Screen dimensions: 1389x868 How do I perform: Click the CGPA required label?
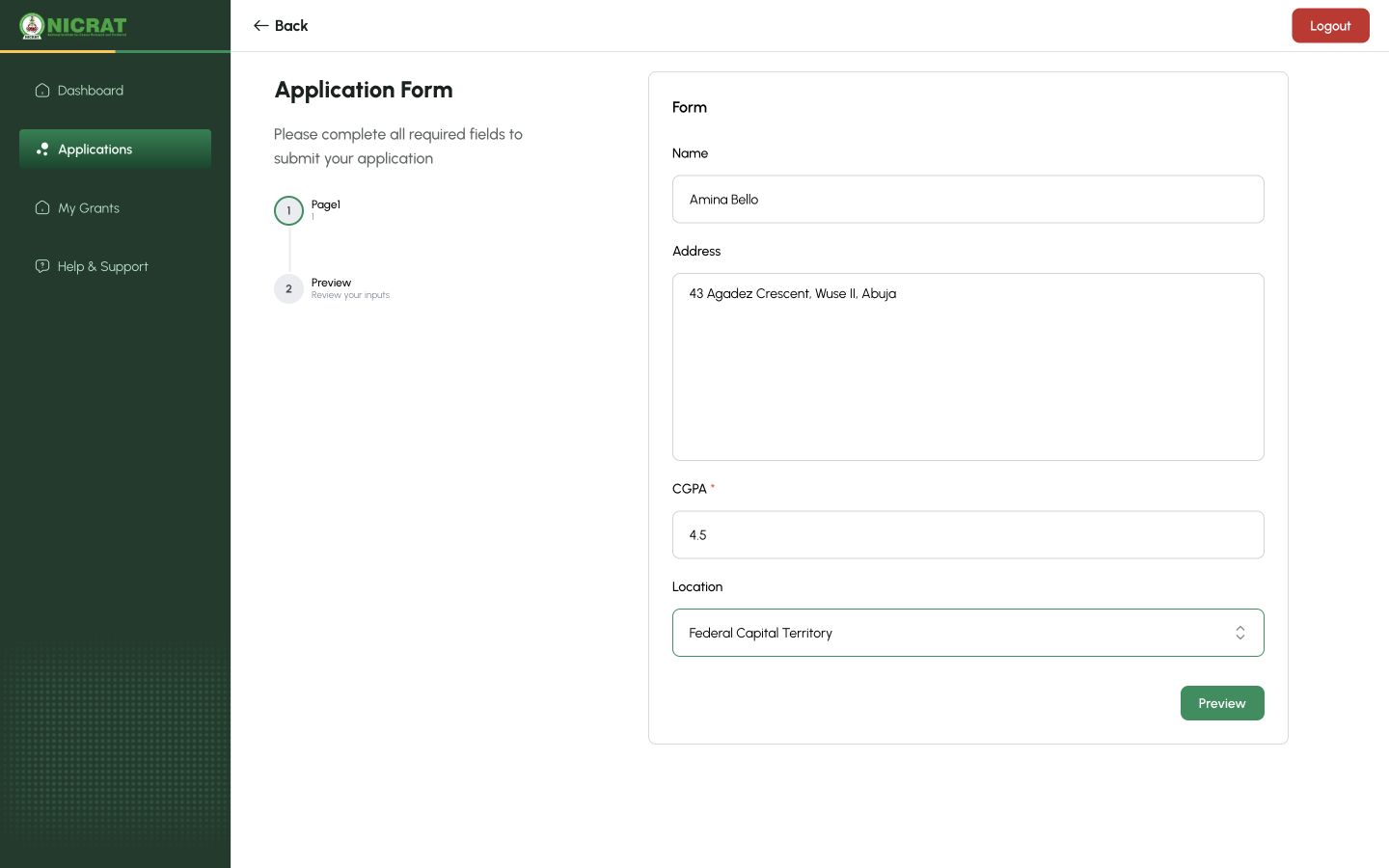click(x=694, y=489)
